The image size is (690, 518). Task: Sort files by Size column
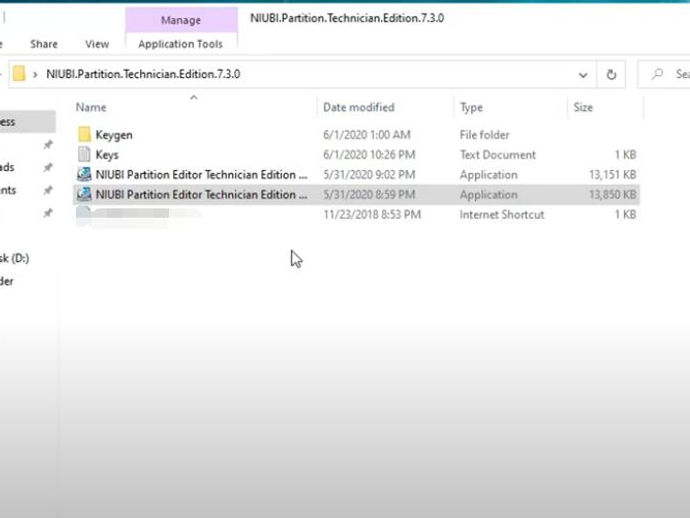tap(583, 107)
